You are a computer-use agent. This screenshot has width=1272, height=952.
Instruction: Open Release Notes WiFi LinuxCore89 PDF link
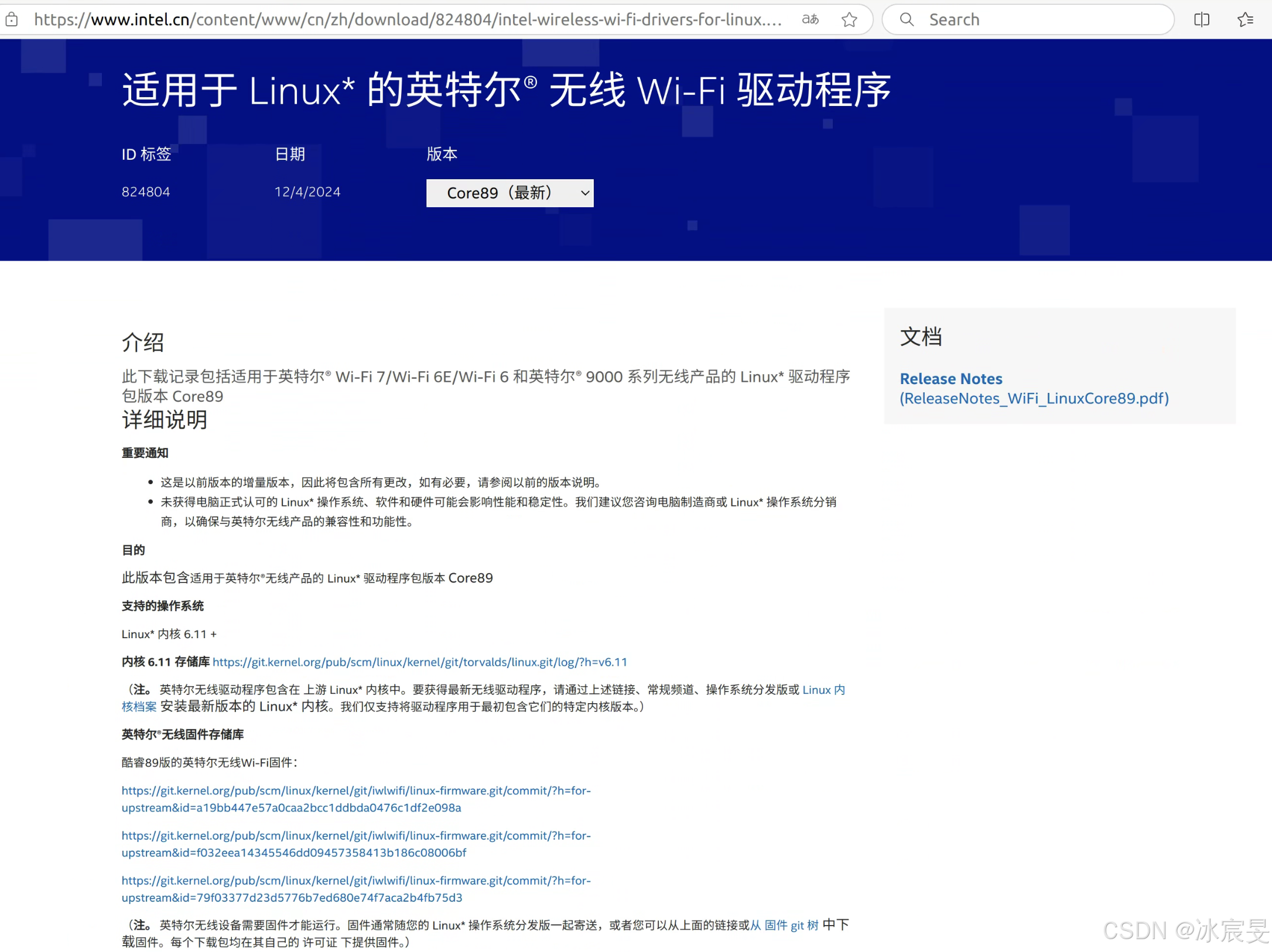[1034, 388]
